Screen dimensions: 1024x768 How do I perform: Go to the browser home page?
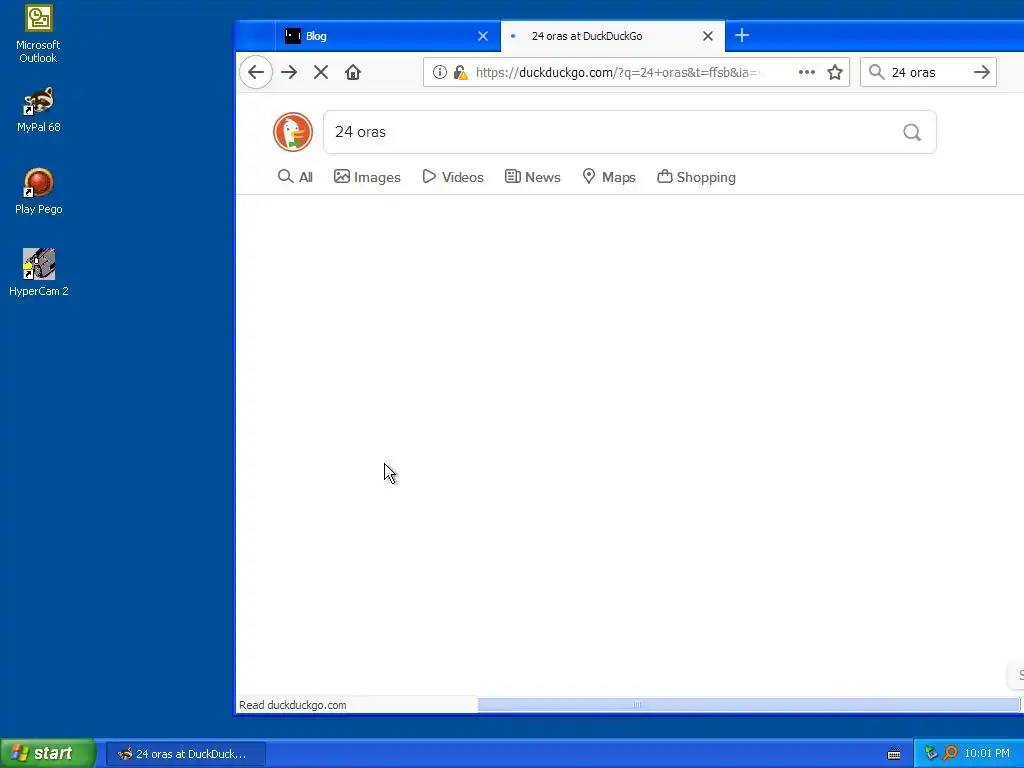pyautogui.click(x=353, y=72)
